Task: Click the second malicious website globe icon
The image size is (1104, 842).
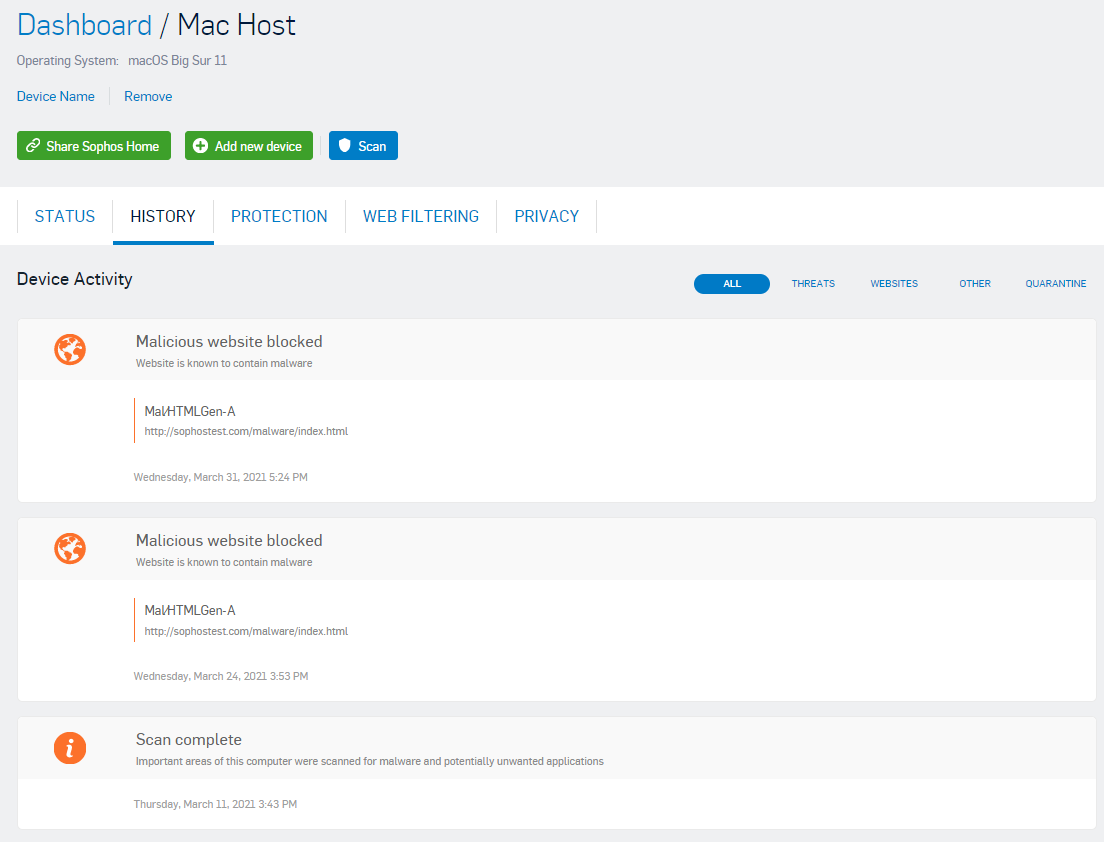Action: (x=70, y=549)
